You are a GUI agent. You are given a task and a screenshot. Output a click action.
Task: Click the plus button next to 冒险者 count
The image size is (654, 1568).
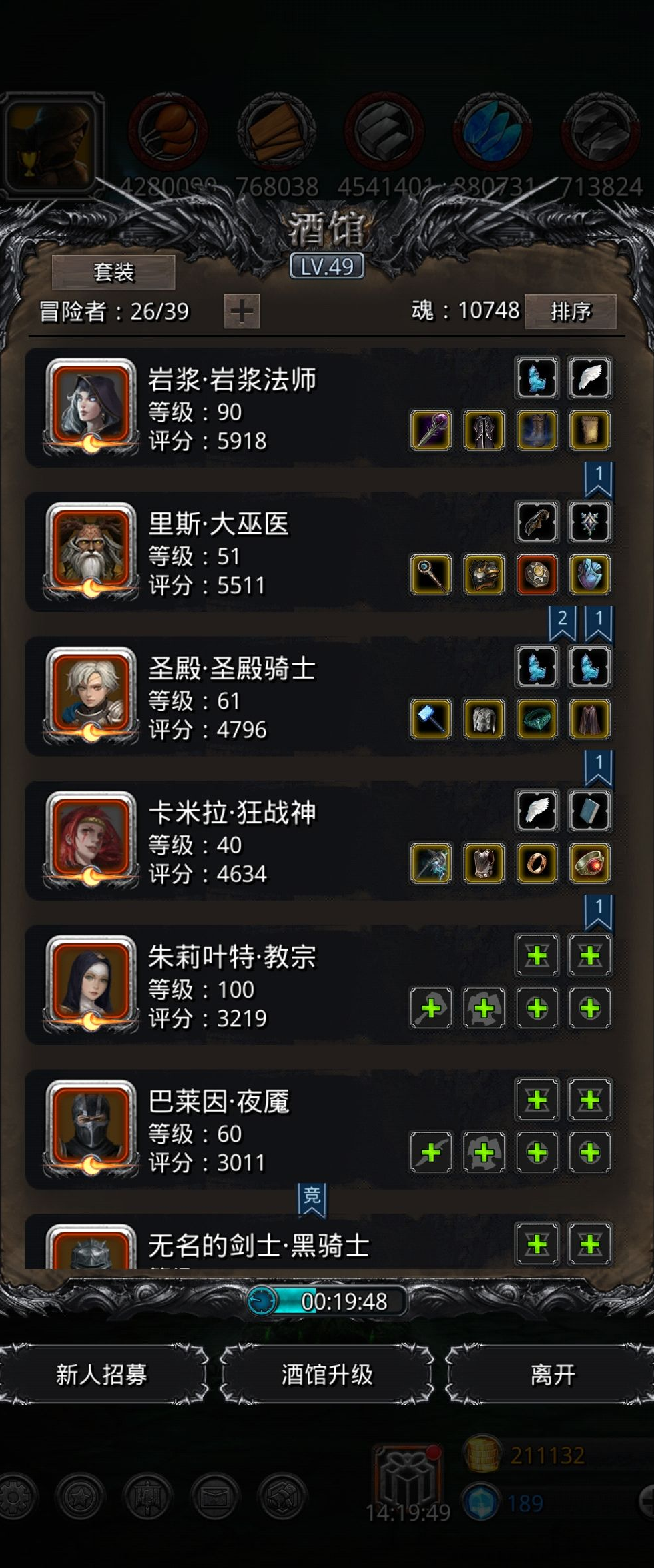242,311
